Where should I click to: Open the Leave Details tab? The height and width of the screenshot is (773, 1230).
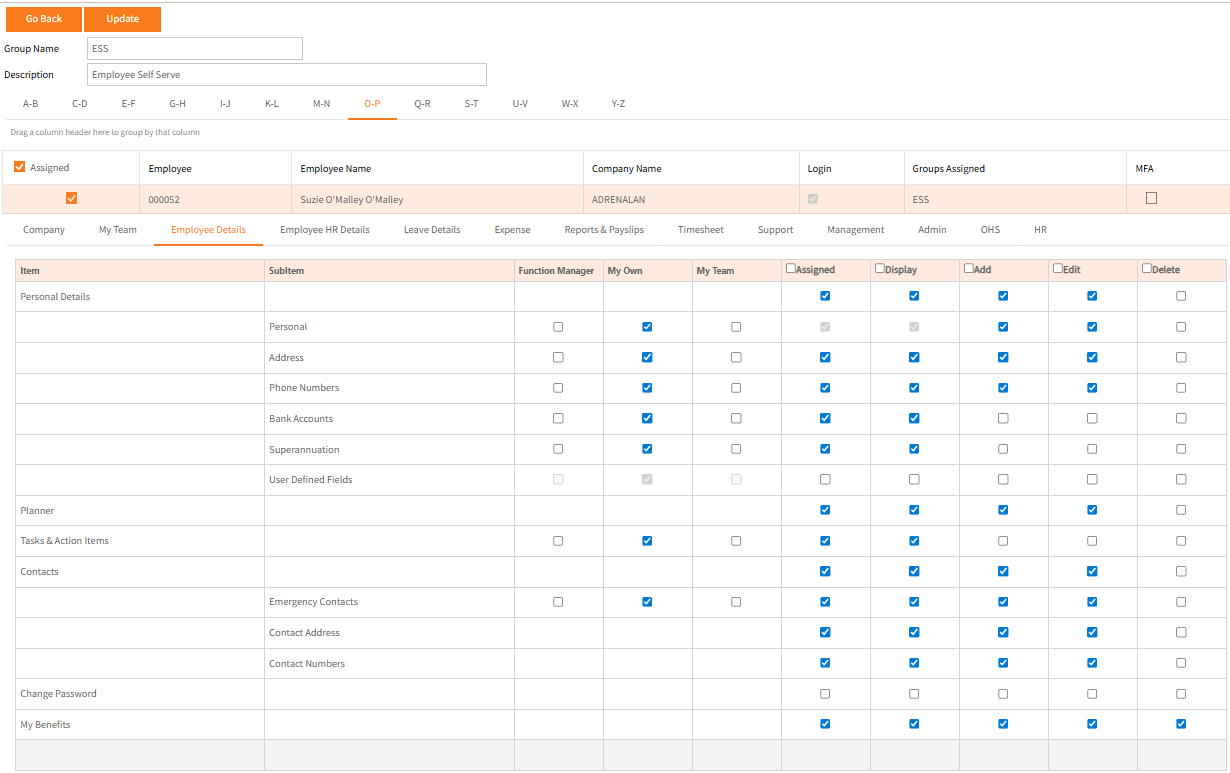pos(432,230)
